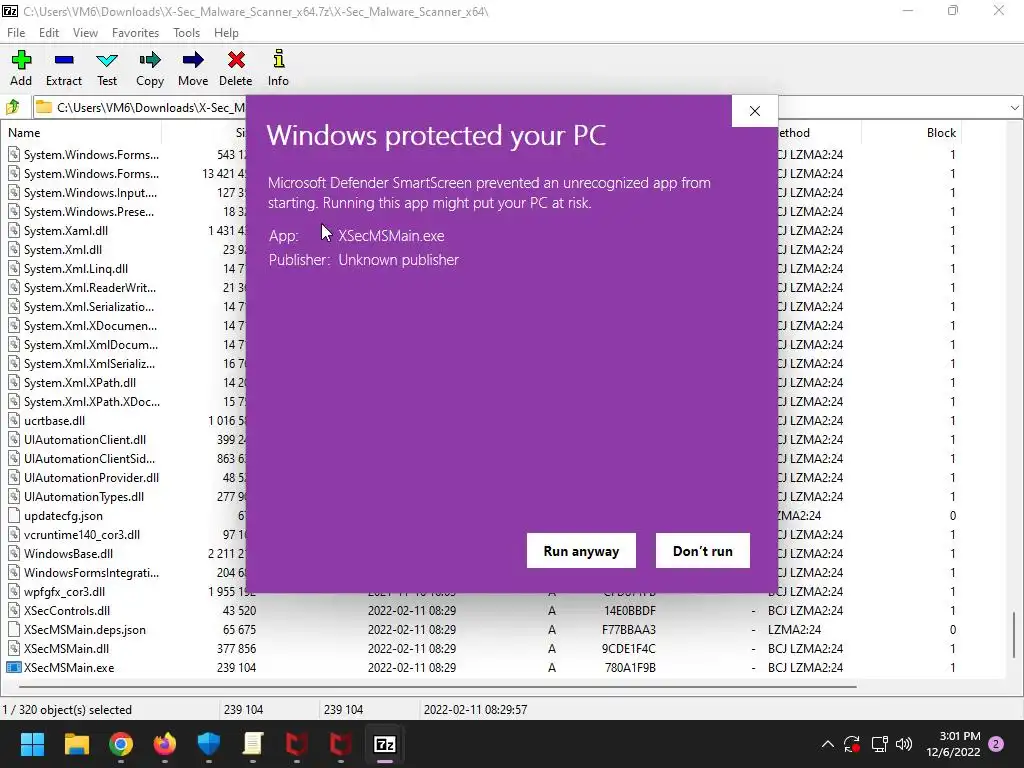Expand the address bar path dropdown

coord(1014,107)
